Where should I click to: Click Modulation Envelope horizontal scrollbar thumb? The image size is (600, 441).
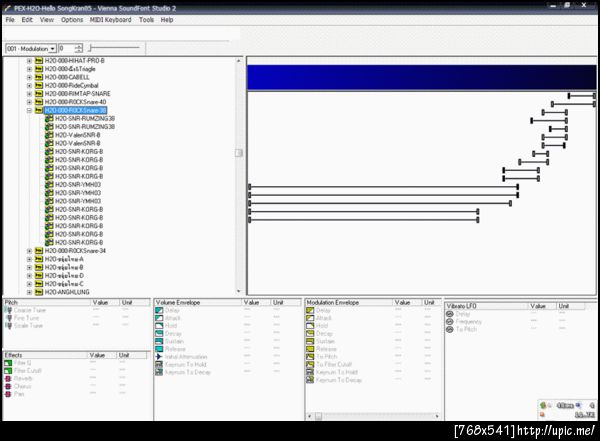point(318,416)
